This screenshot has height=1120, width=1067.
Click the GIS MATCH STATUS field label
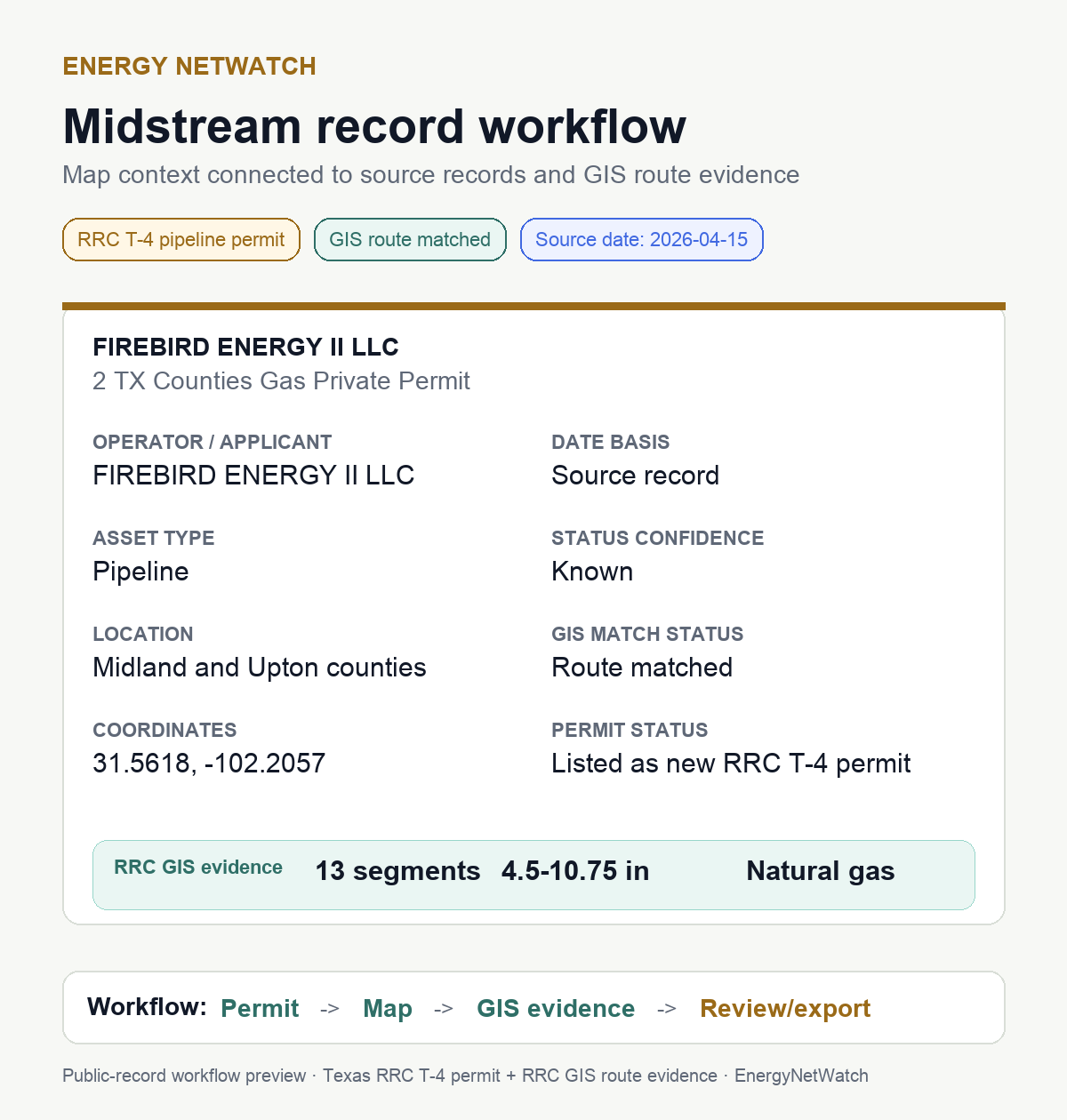click(x=647, y=635)
